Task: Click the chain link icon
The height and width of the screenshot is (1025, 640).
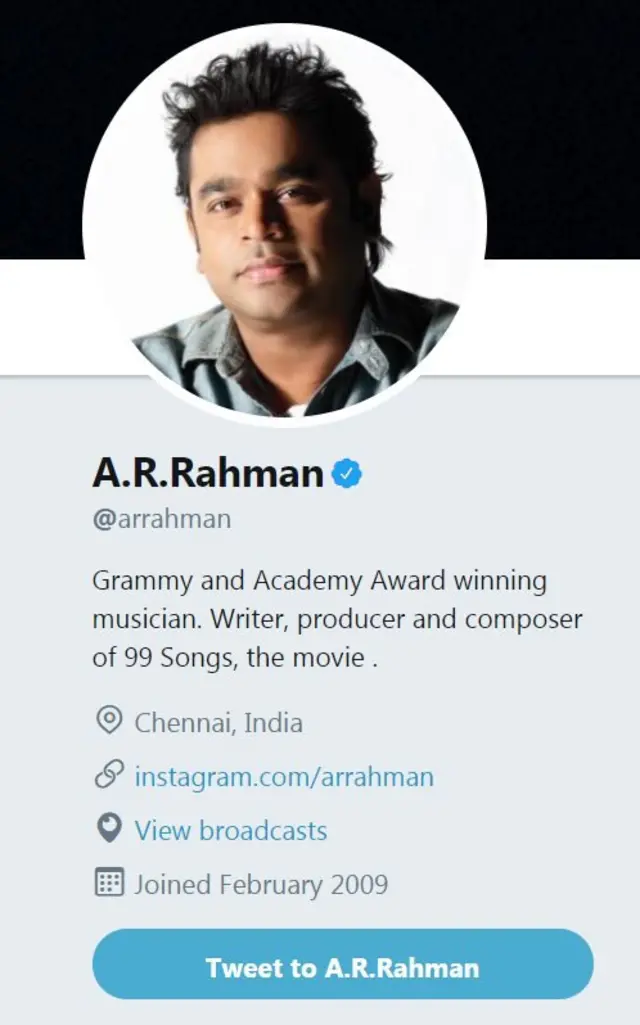Action: (x=109, y=775)
